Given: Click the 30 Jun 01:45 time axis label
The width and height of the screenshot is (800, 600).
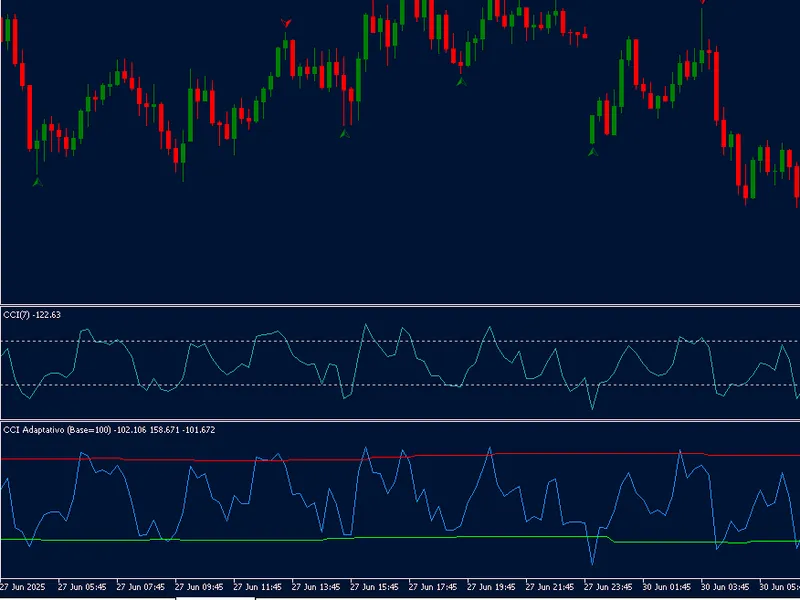Looking at the screenshot, I should pos(667,587).
